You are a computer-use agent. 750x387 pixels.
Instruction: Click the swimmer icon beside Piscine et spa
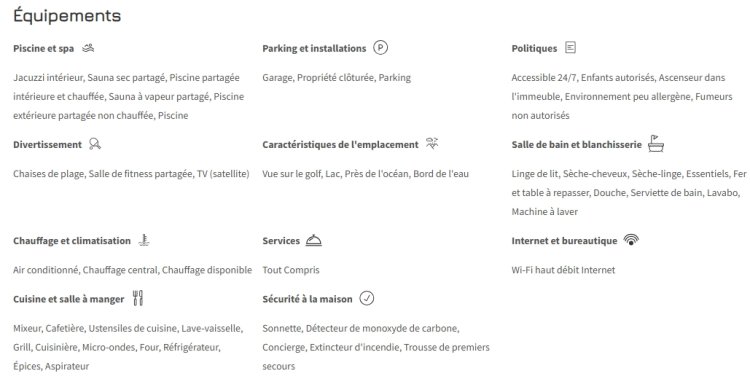[88, 48]
